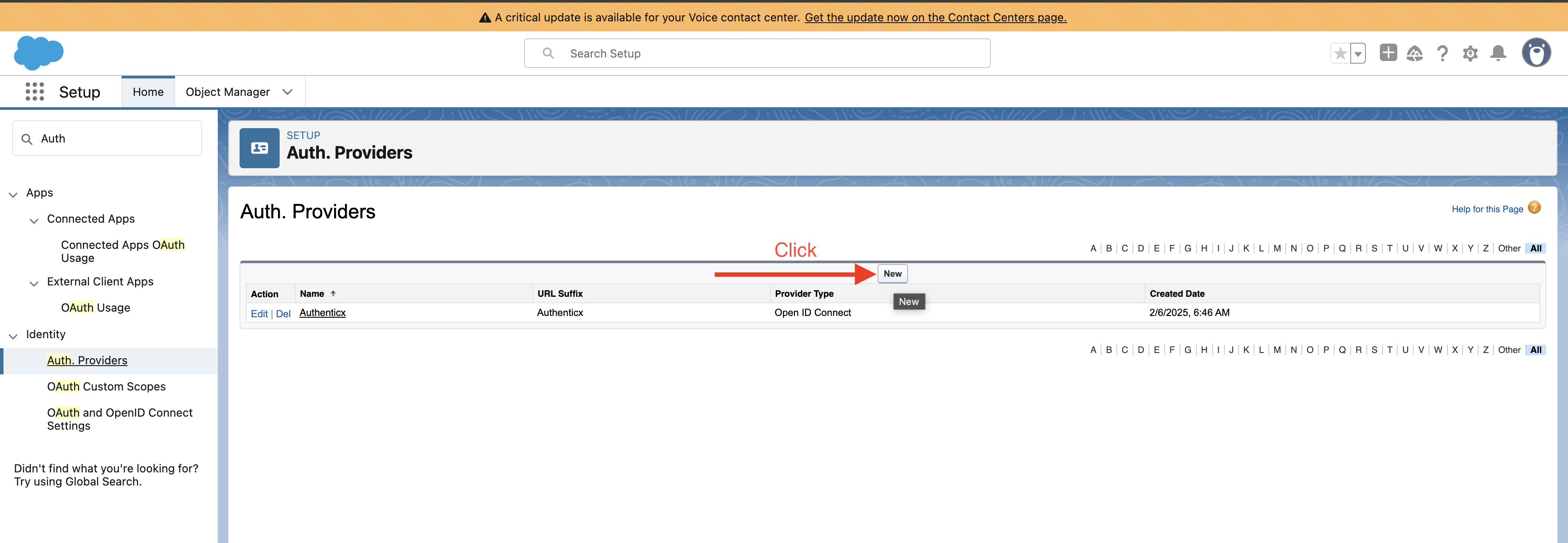The height and width of the screenshot is (543, 1568).
Task: Click the SETUP breadcrumb label
Action: (x=303, y=135)
